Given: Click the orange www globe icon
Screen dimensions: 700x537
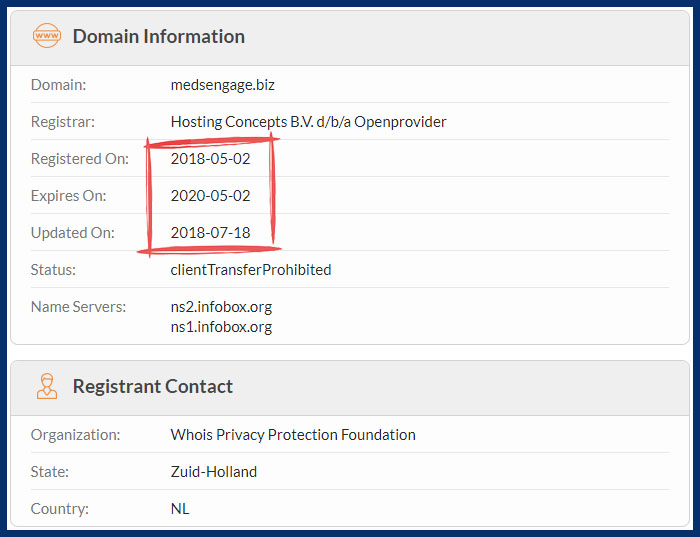Looking at the screenshot, I should [x=47, y=36].
